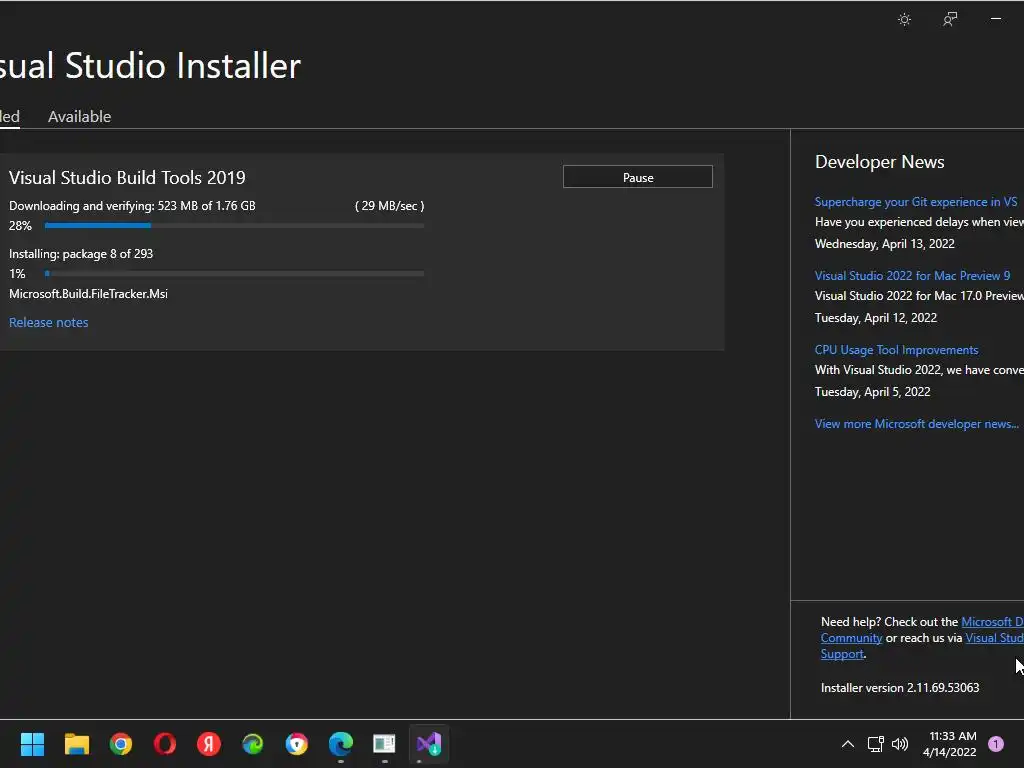
Task: Open Microsoft Edge from the taskbar
Action: pos(341,744)
